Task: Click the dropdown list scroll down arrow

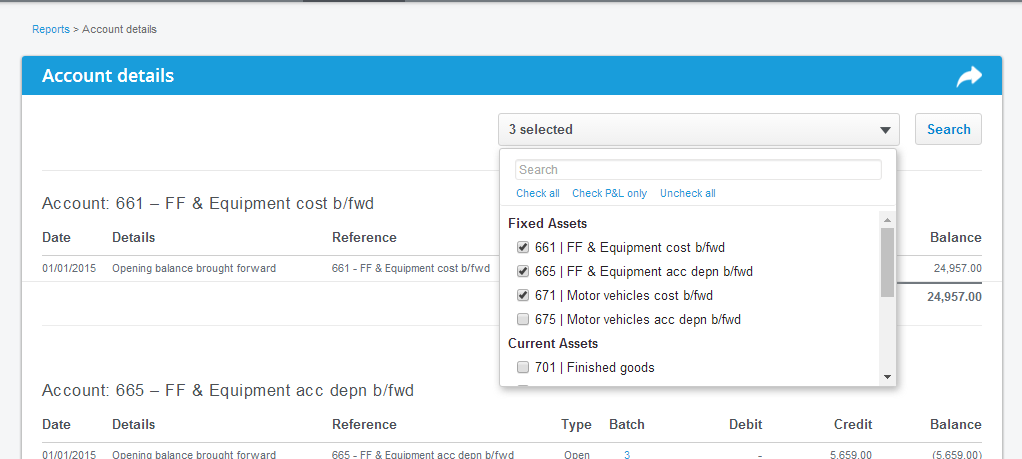Action: click(x=887, y=377)
